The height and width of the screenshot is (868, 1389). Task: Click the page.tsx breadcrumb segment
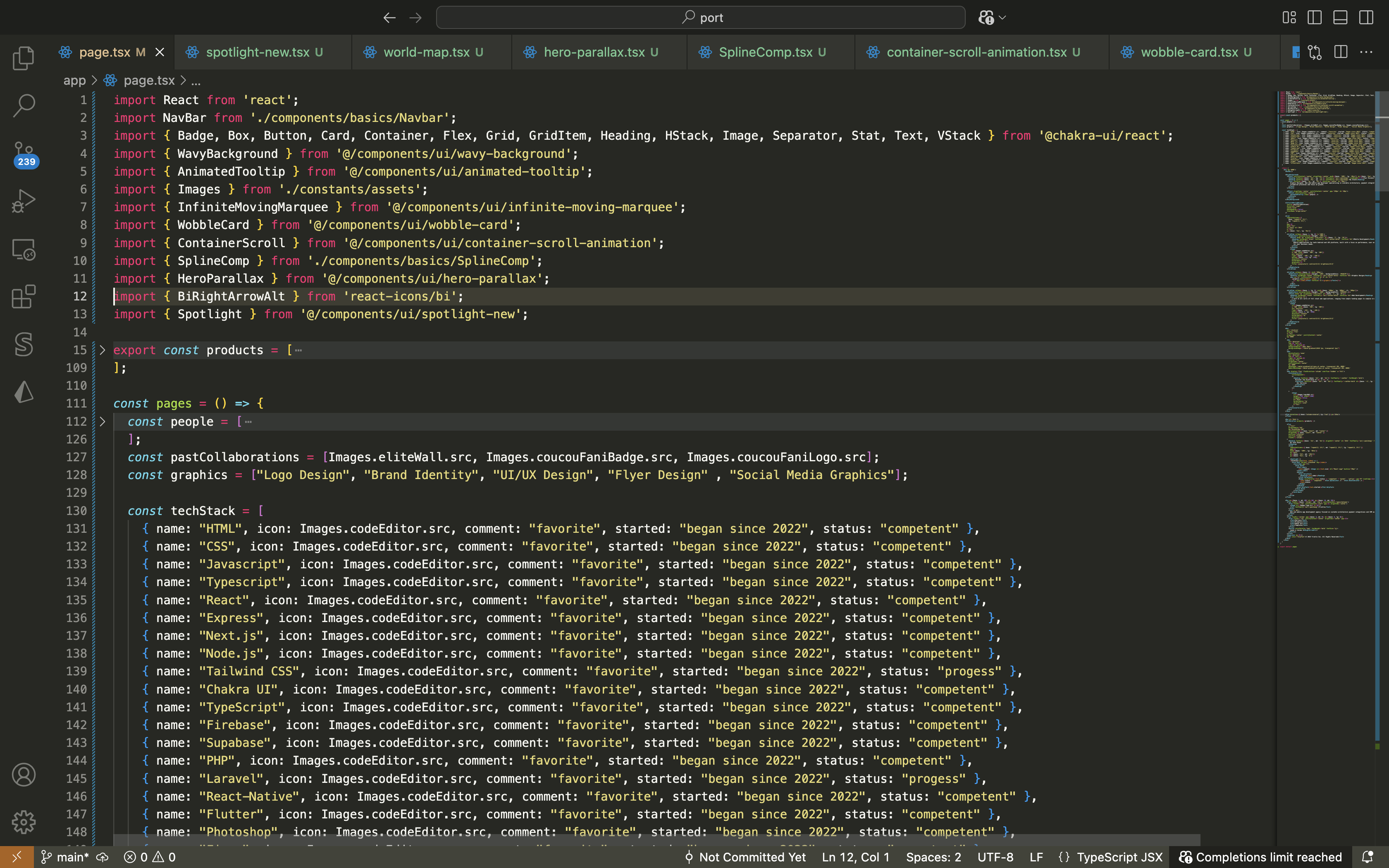tap(149, 80)
